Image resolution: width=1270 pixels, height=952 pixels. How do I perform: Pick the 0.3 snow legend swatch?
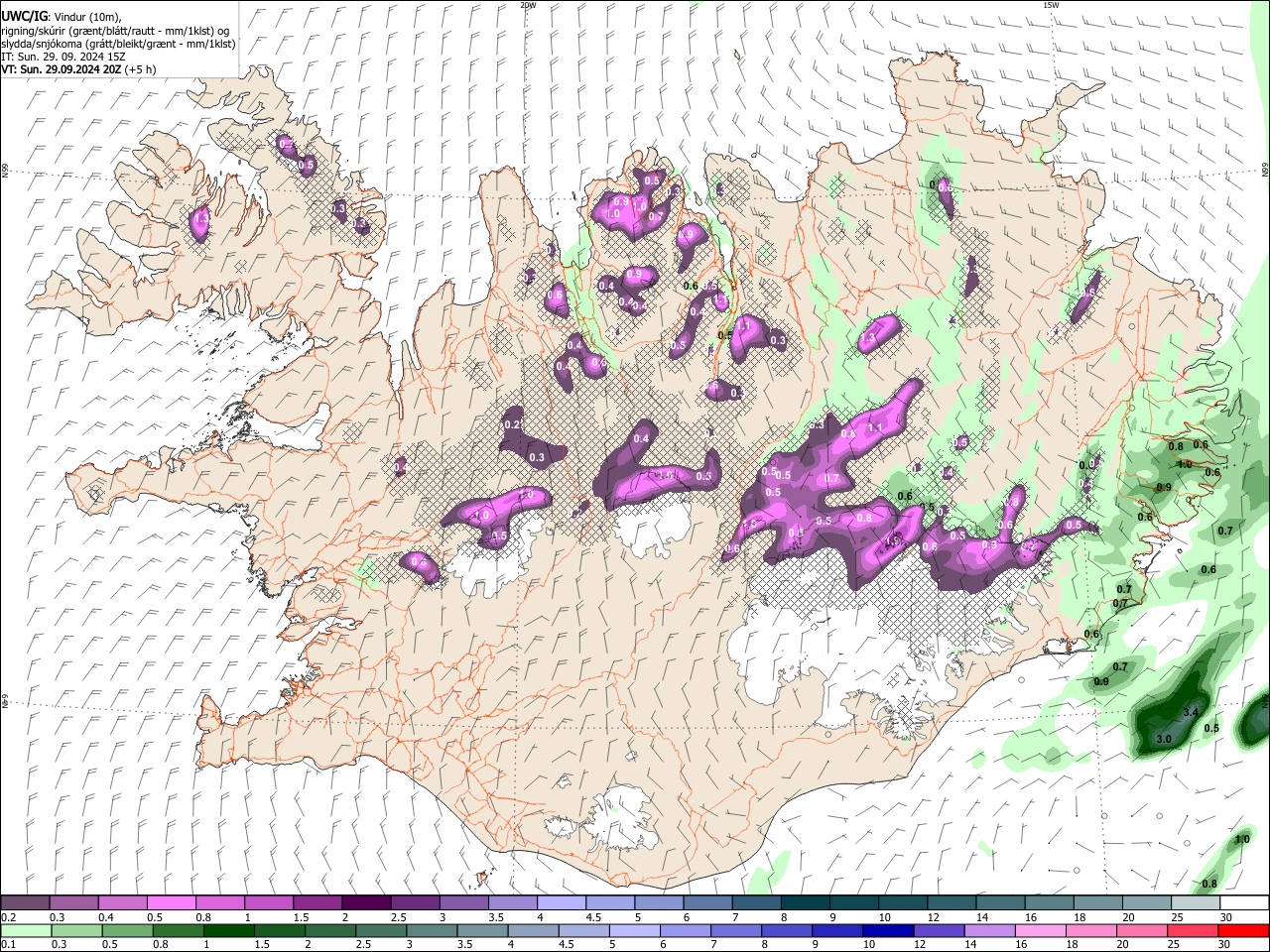(73, 903)
